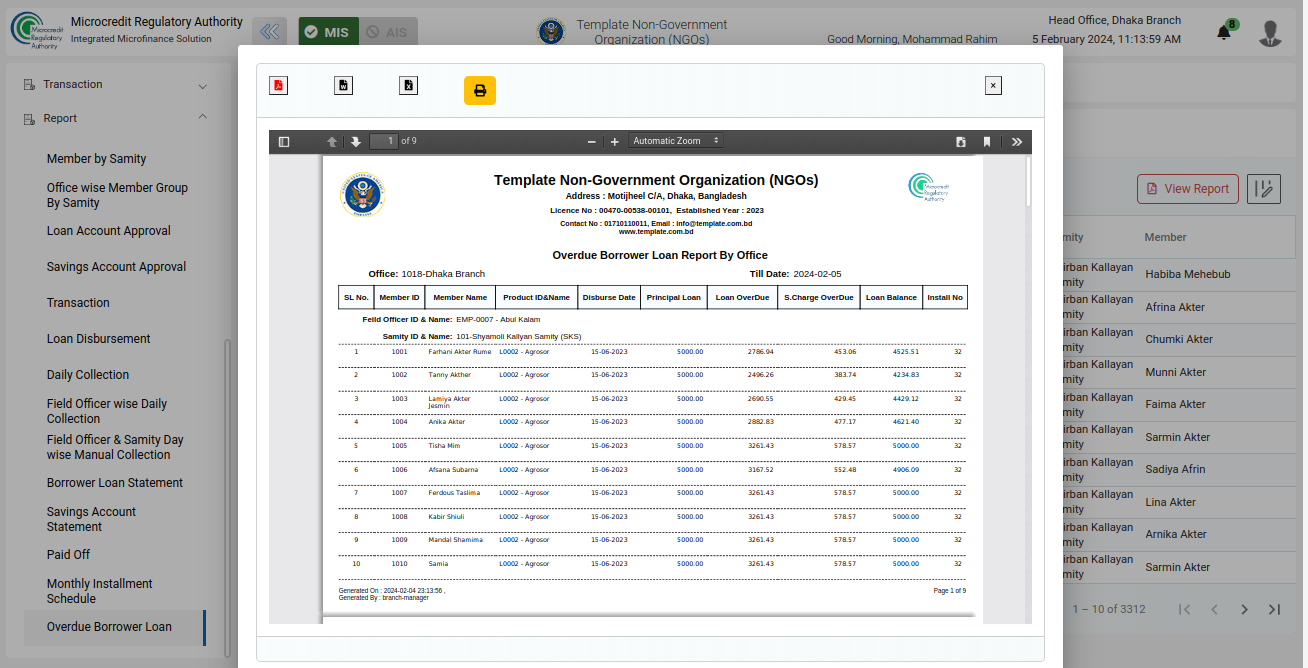The width and height of the screenshot is (1308, 668).
Task: Click the bookmark icon in PDF toolbar
Action: (987, 142)
